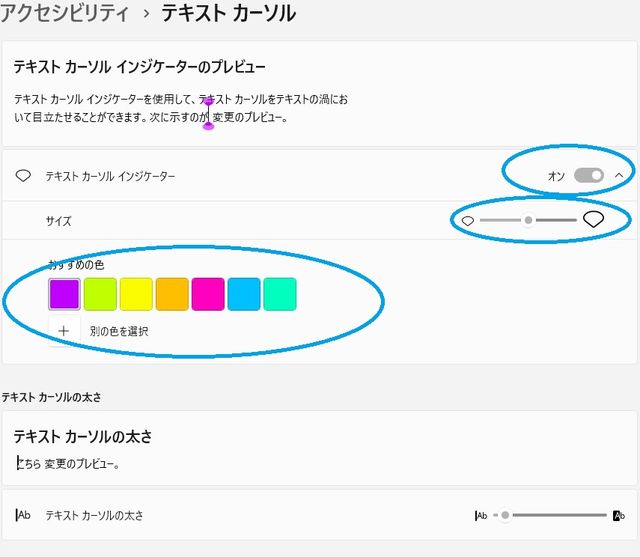The height and width of the screenshot is (557, 640).
Task: Click the indicator size slider thumb
Action: tap(528, 220)
